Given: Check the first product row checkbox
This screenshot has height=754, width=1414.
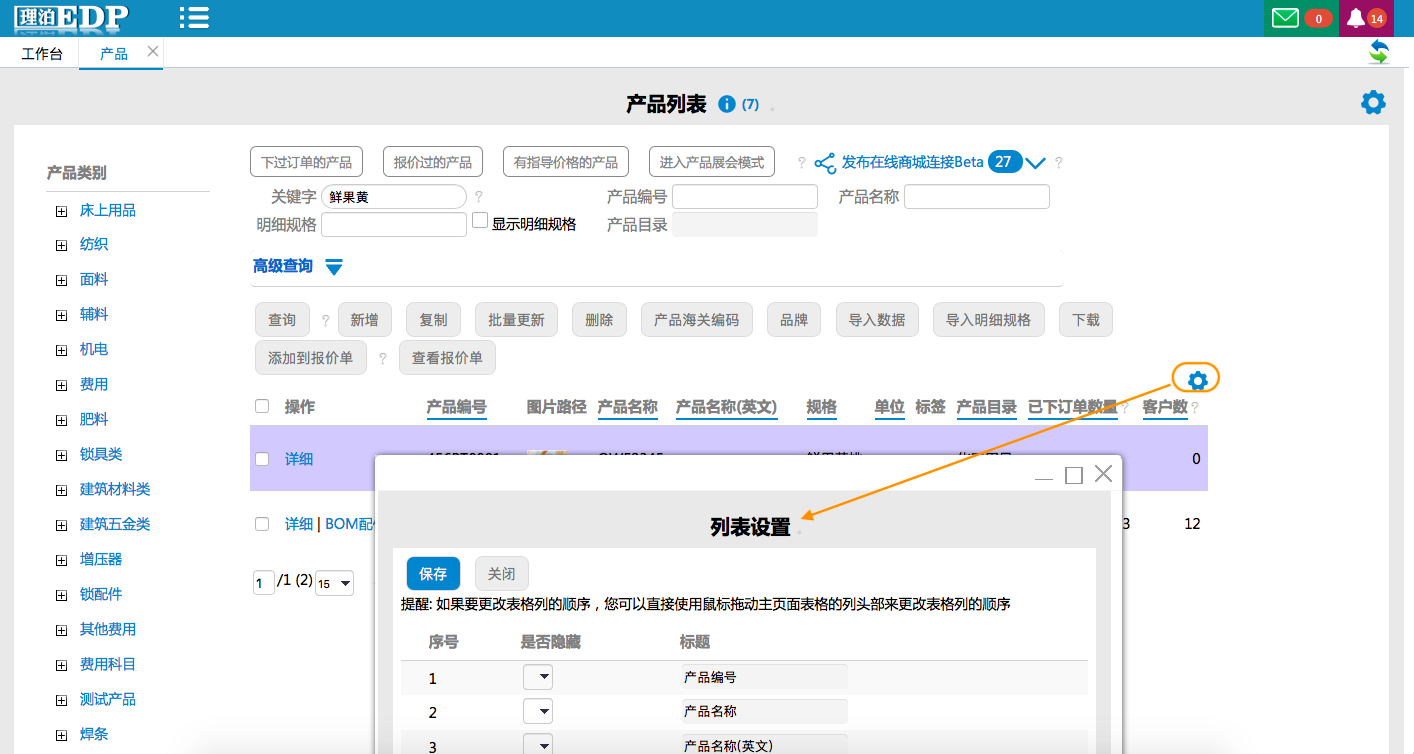Looking at the screenshot, I should tap(262, 459).
